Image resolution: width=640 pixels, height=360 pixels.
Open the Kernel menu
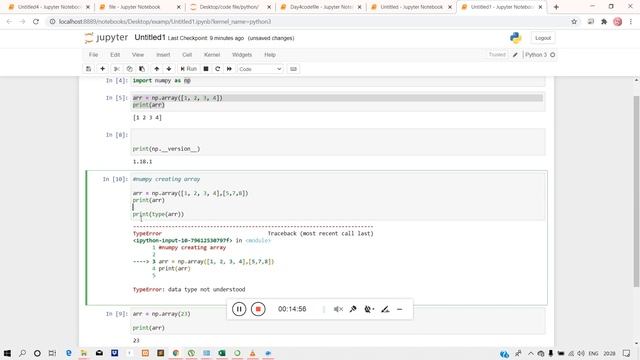pos(212,55)
